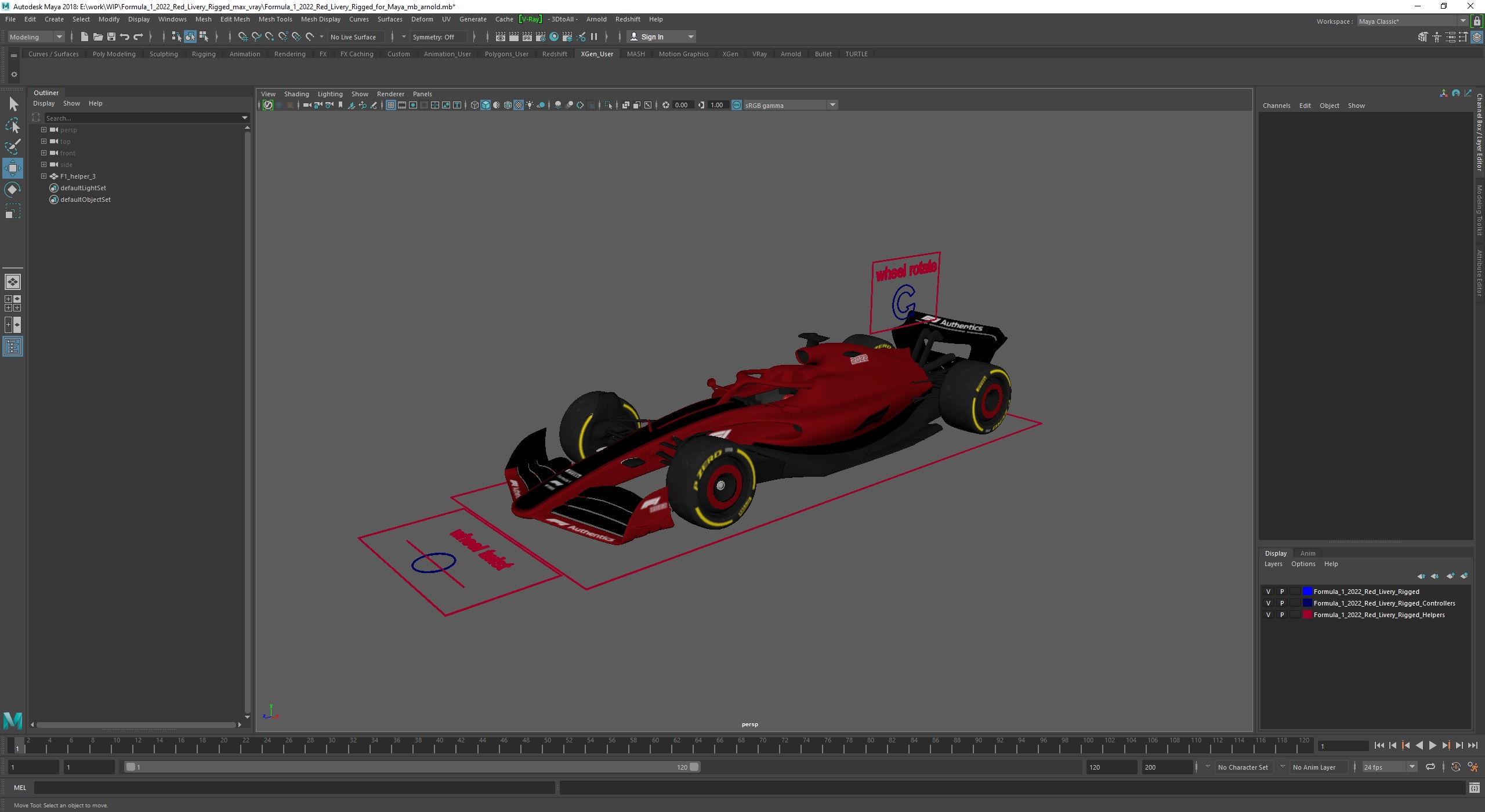
Task: Toggle visibility of Formula_1_2022_Red_Livery_Rigged_Helpers layer
Action: click(1268, 614)
